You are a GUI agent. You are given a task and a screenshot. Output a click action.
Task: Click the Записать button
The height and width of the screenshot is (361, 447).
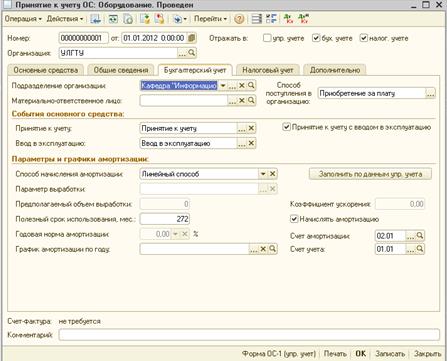click(x=390, y=353)
